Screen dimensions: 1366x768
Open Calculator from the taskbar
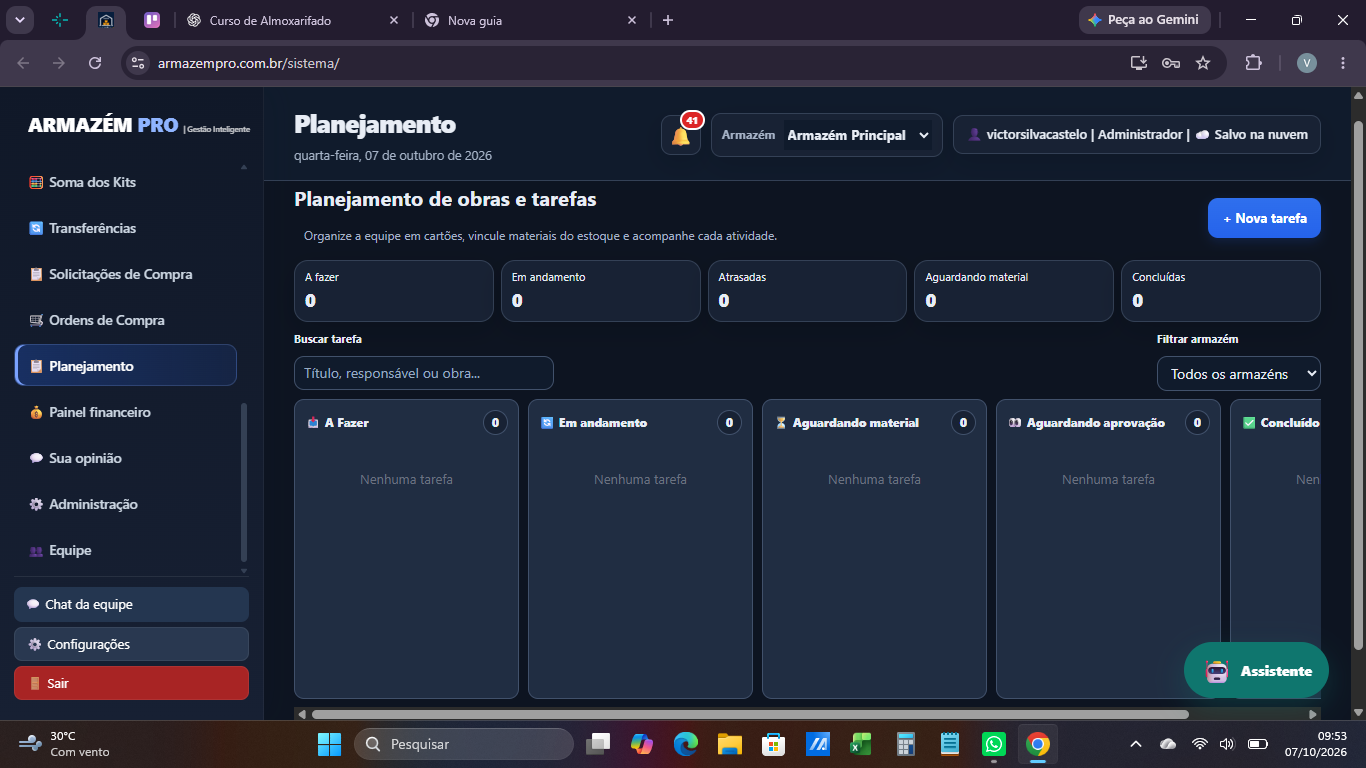906,744
